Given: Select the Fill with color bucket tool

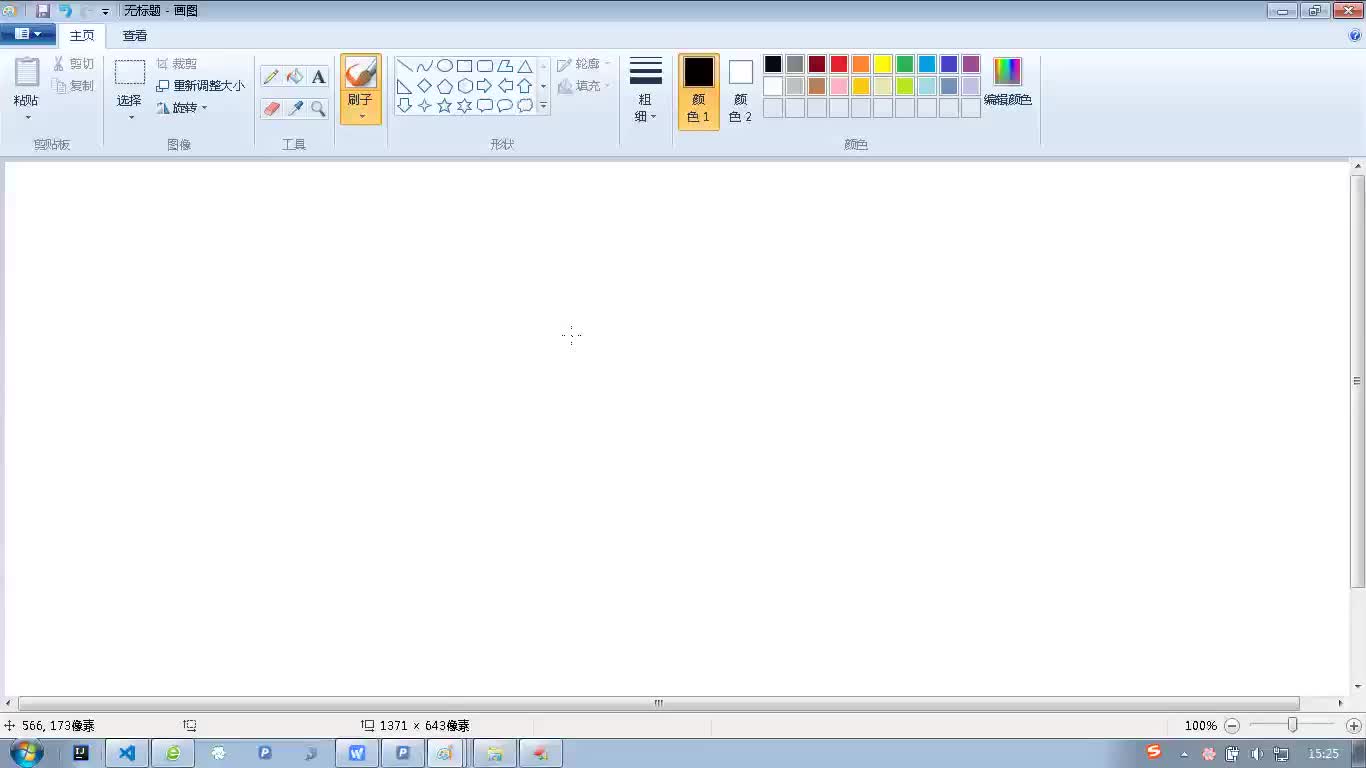Looking at the screenshot, I should click(x=295, y=77).
